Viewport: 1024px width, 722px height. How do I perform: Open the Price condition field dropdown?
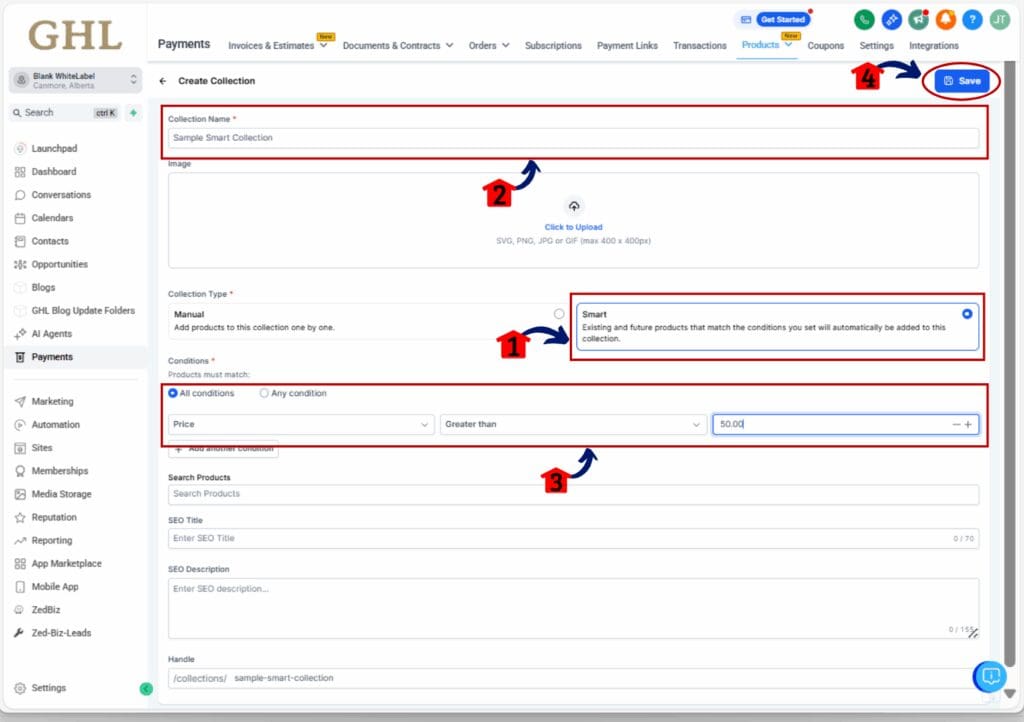[301, 424]
